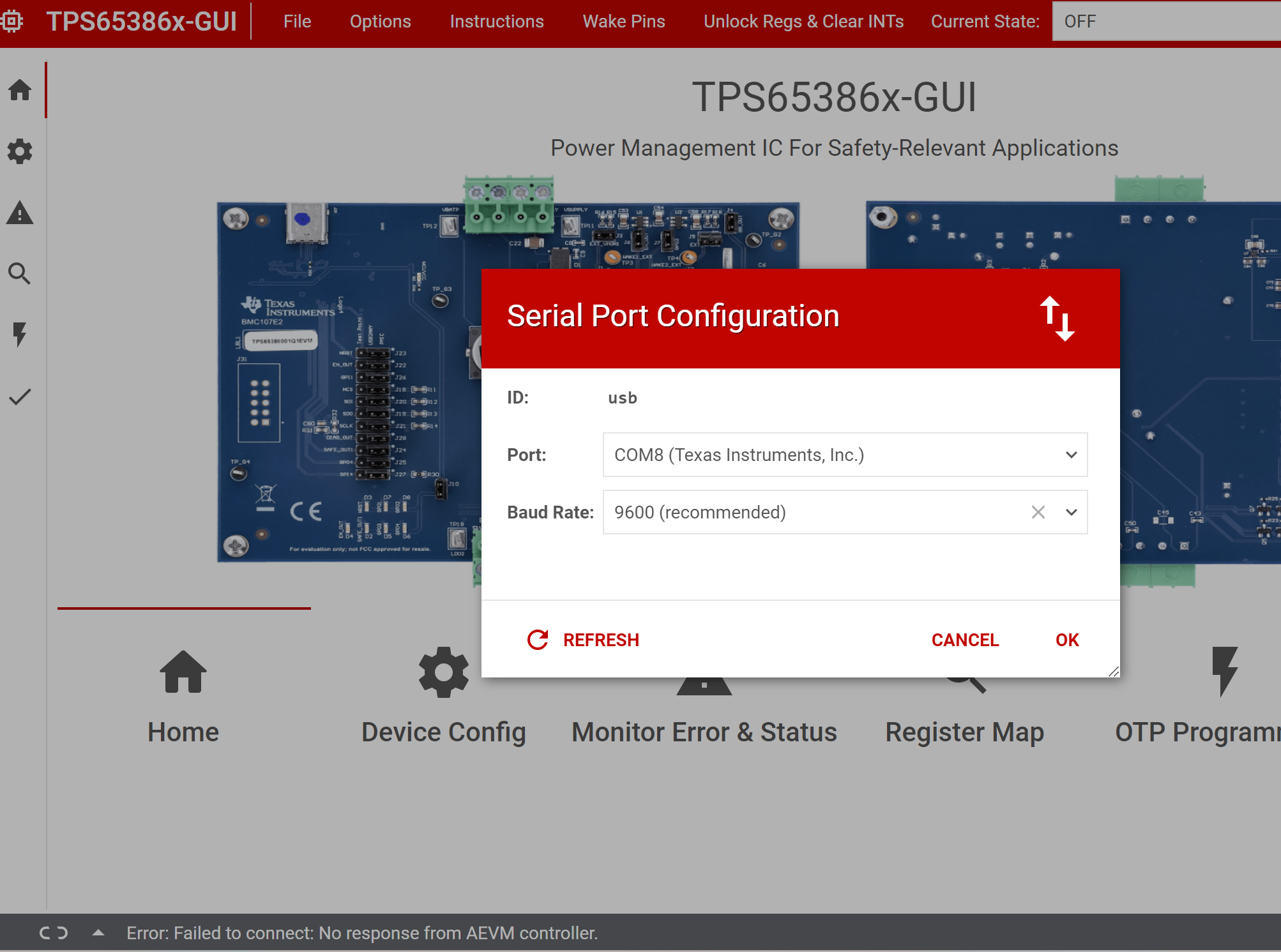Screen dimensions: 1281x952
Task: Click the Home label under the tile
Action: coord(183,732)
